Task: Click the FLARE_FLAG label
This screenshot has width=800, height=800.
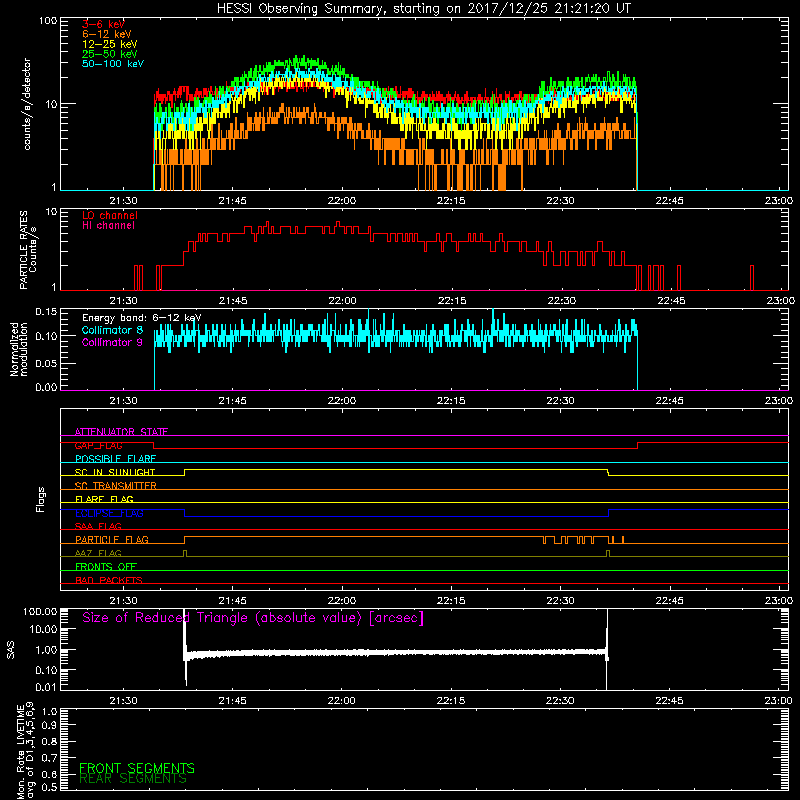Action: (104, 499)
